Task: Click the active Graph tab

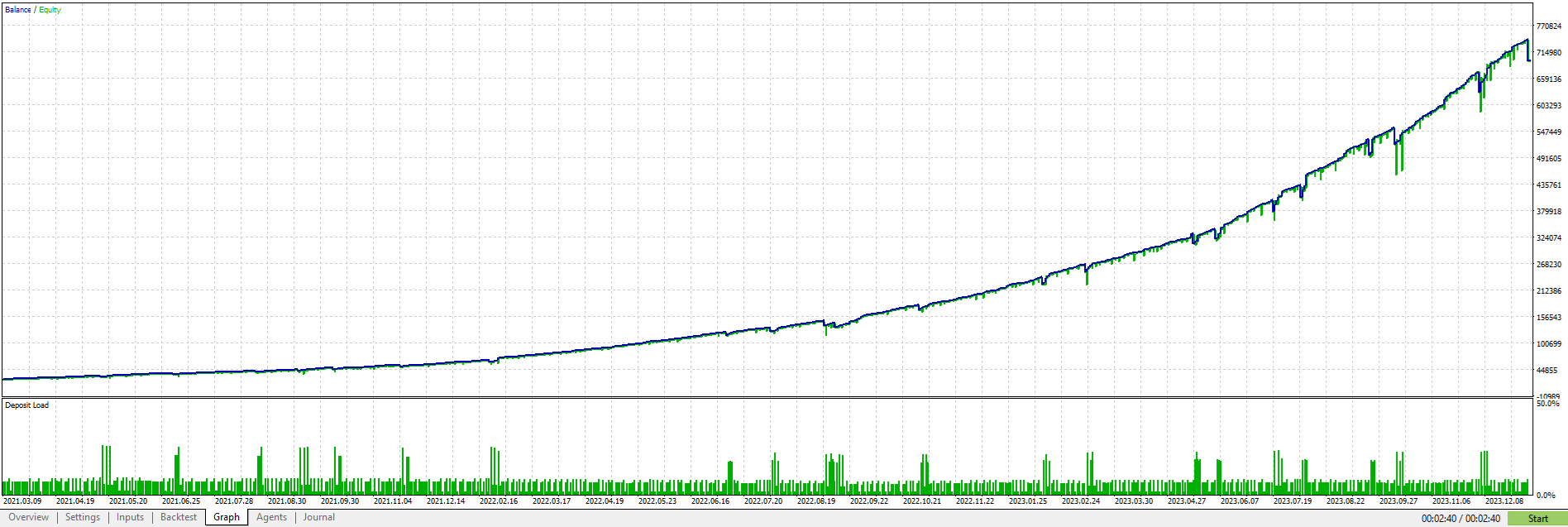Action: click(x=227, y=517)
